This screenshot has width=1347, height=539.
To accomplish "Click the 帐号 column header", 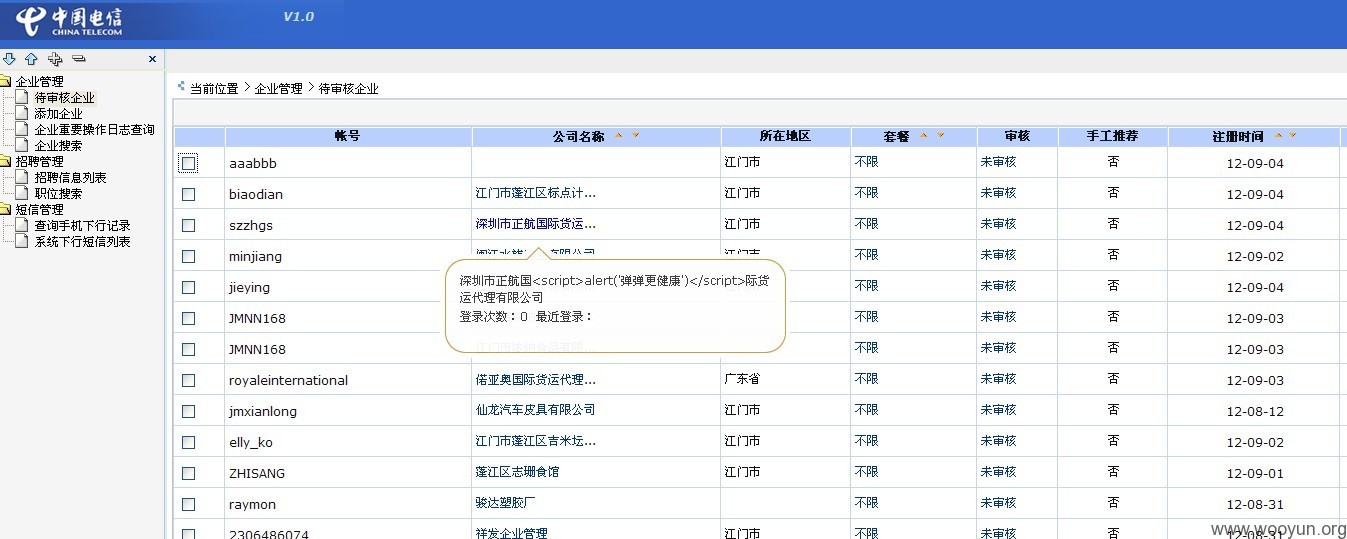I will [x=347, y=136].
